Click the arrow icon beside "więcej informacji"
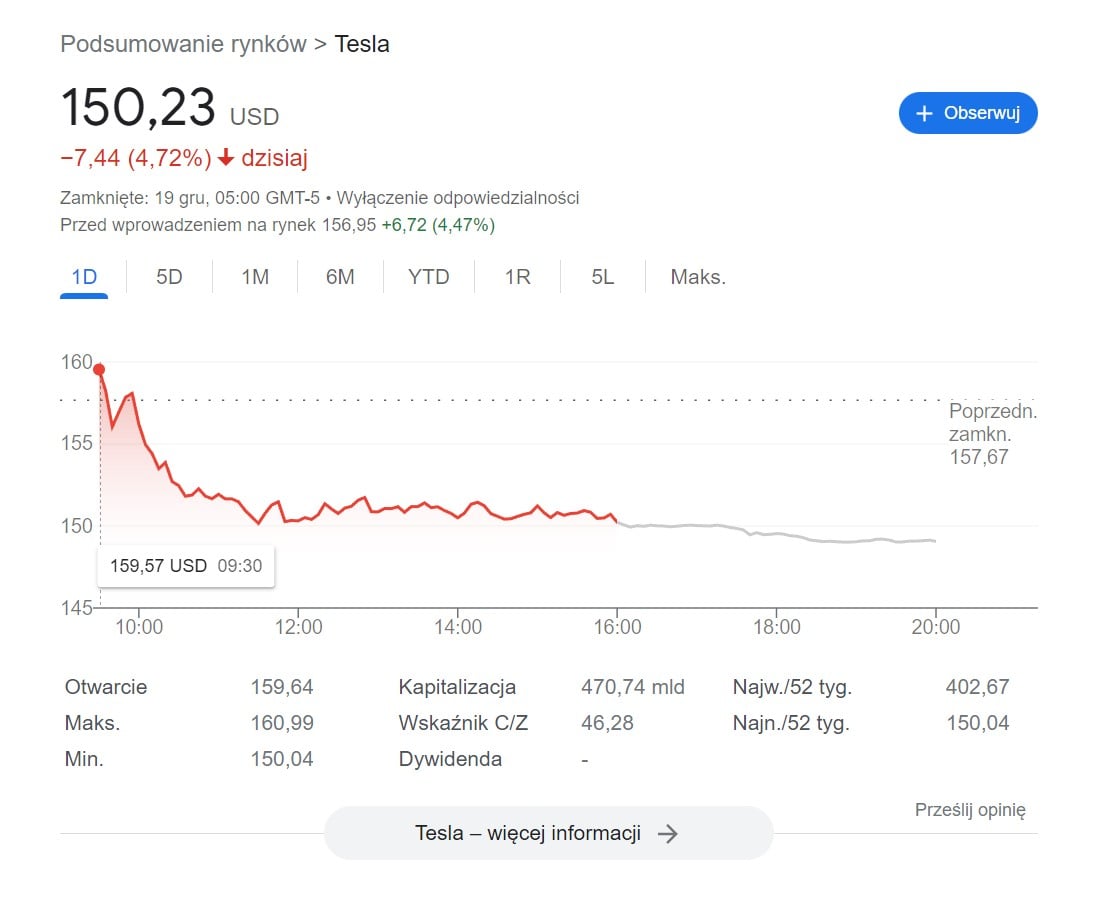The width and height of the screenshot is (1117, 901). (668, 833)
